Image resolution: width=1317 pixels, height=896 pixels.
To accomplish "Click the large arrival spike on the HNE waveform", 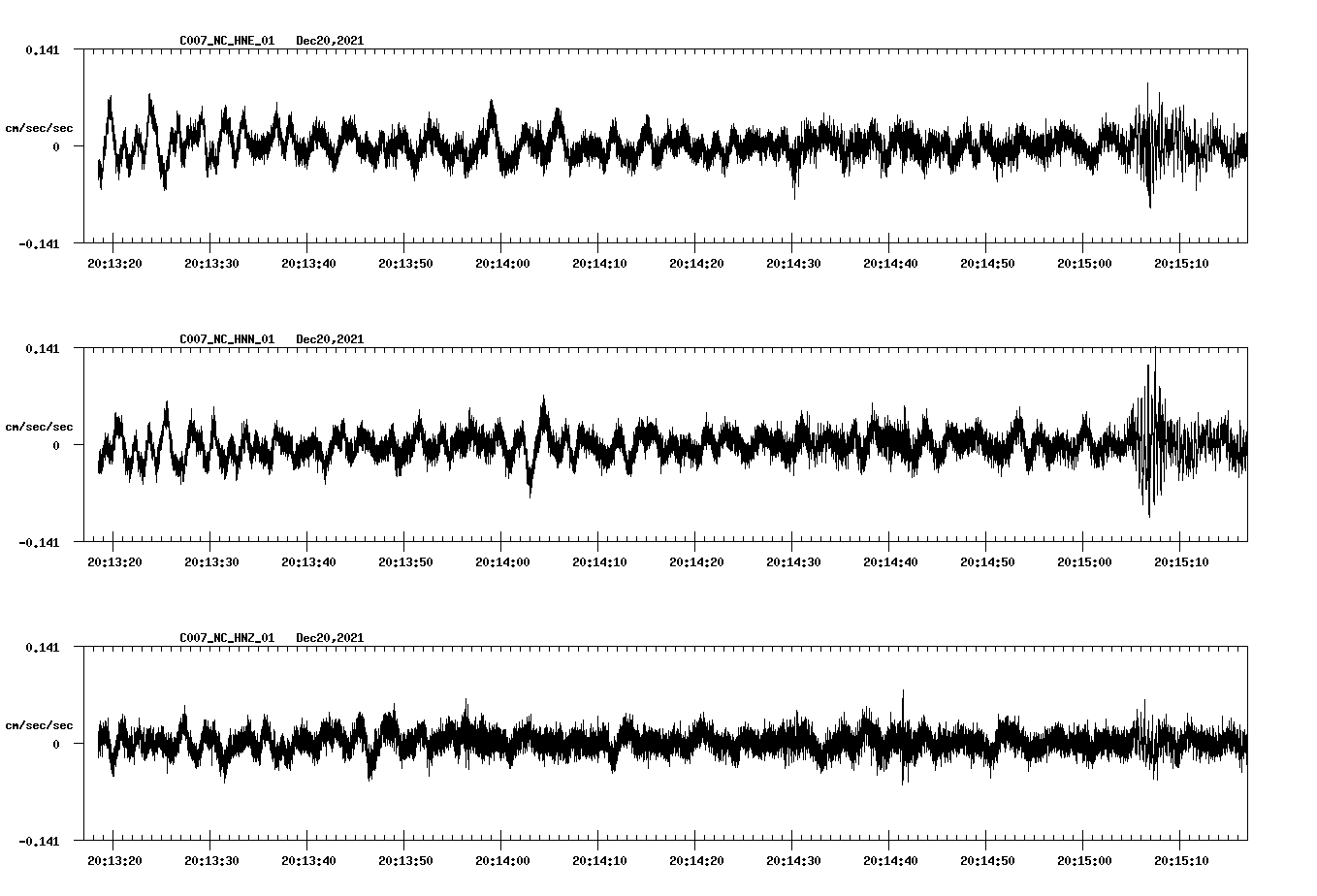I will [1149, 145].
